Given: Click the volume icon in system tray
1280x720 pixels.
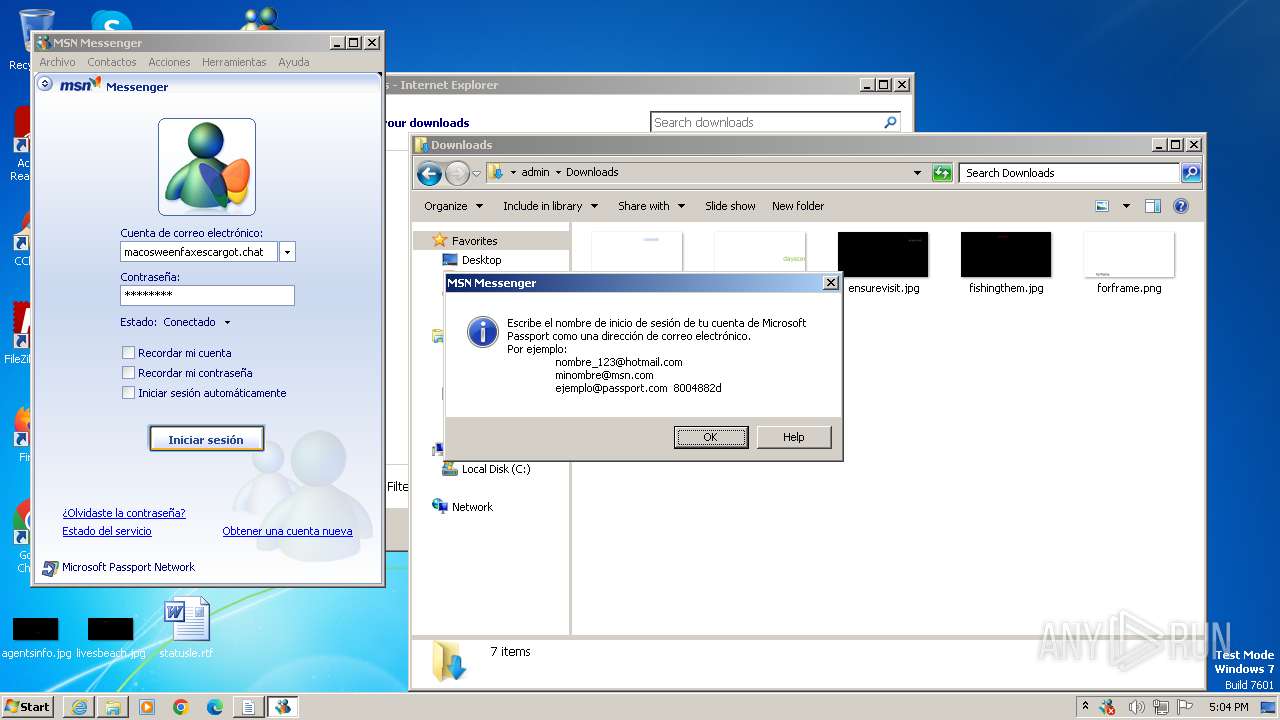Looking at the screenshot, I should tap(1137, 707).
